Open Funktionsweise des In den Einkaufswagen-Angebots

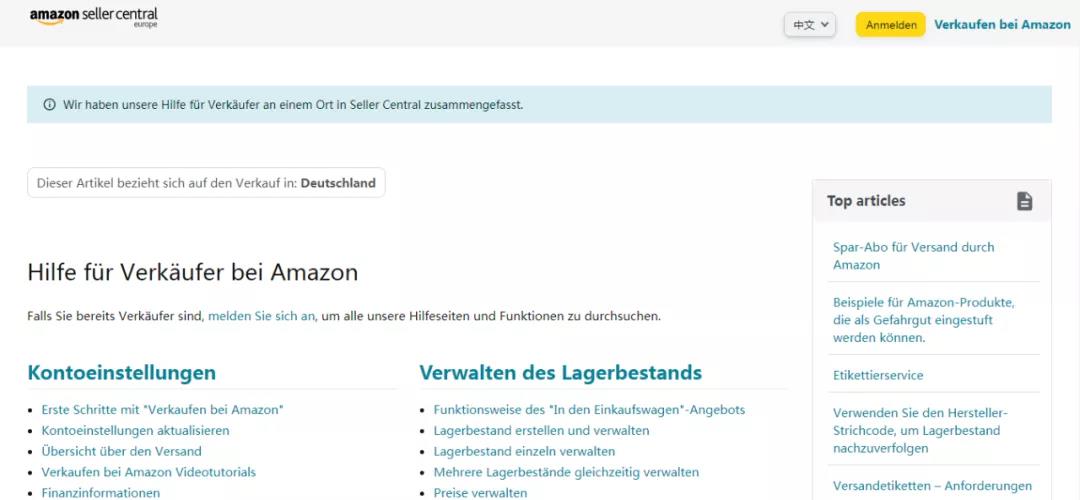pyautogui.click(x=590, y=410)
